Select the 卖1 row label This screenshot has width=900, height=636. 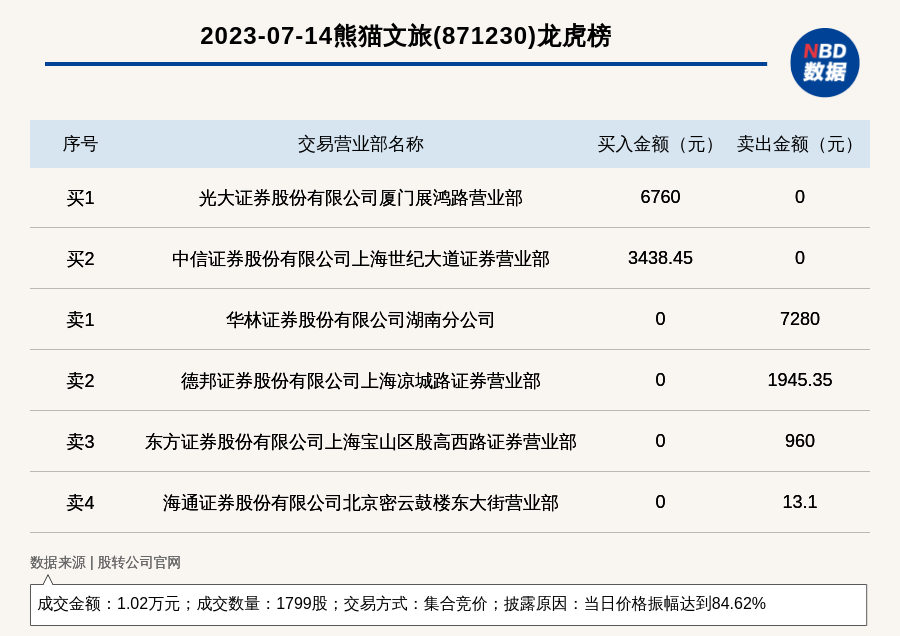pyautogui.click(x=80, y=320)
